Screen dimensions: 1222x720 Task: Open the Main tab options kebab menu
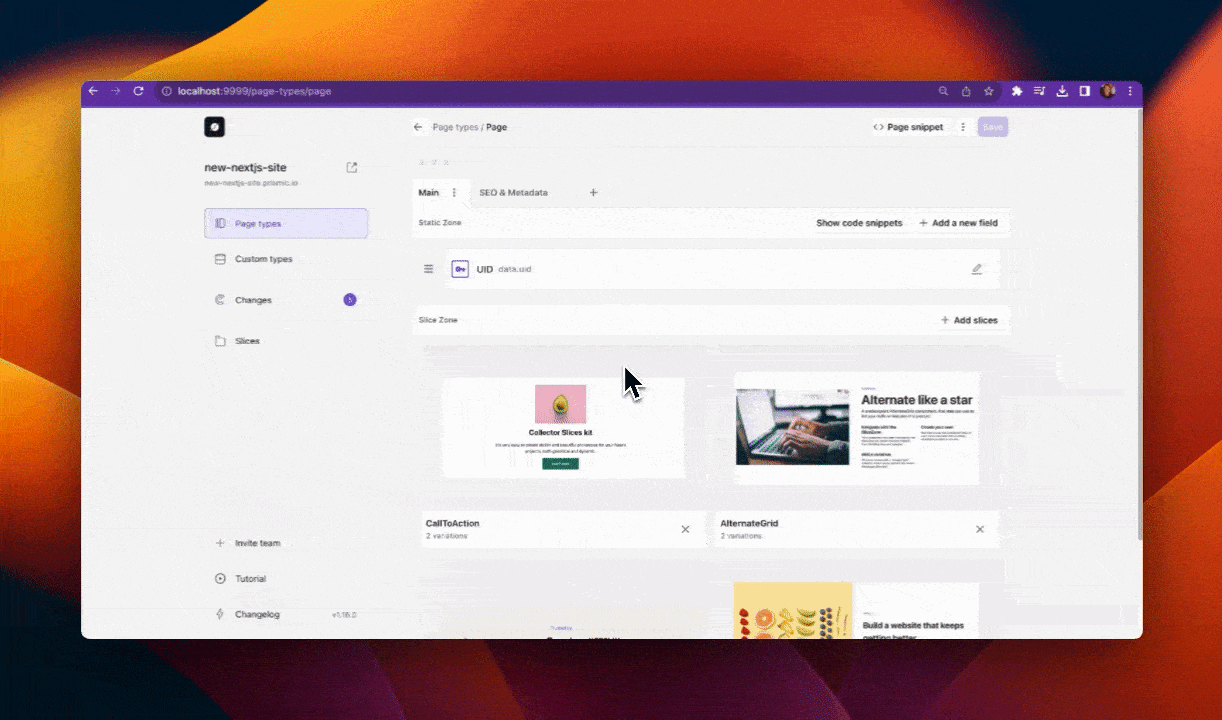coord(454,192)
